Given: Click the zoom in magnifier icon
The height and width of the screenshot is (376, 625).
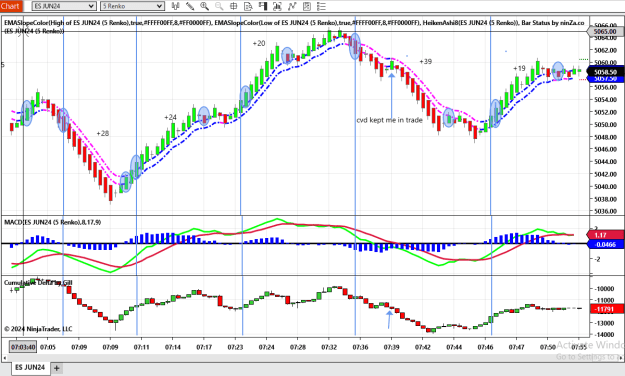Looking at the screenshot, I should (x=204, y=6).
